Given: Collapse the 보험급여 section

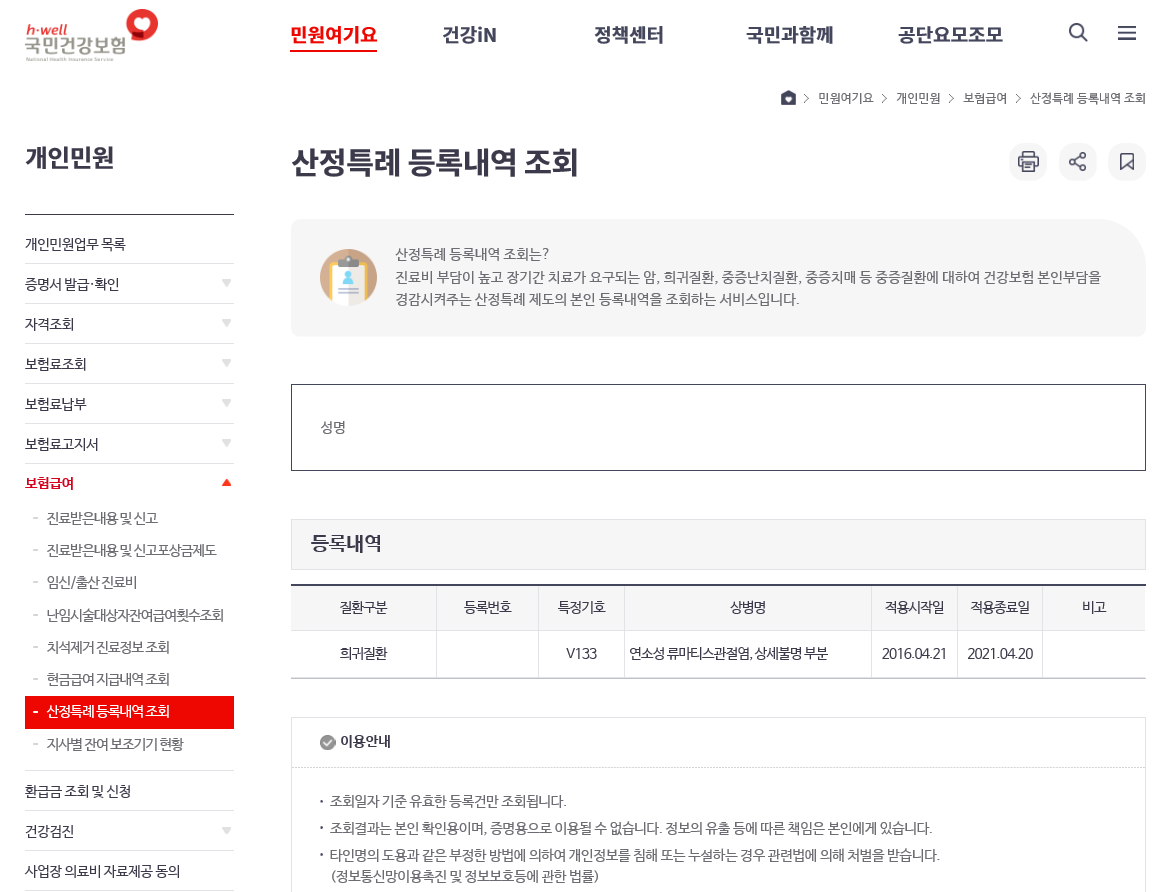Looking at the screenshot, I should (227, 483).
